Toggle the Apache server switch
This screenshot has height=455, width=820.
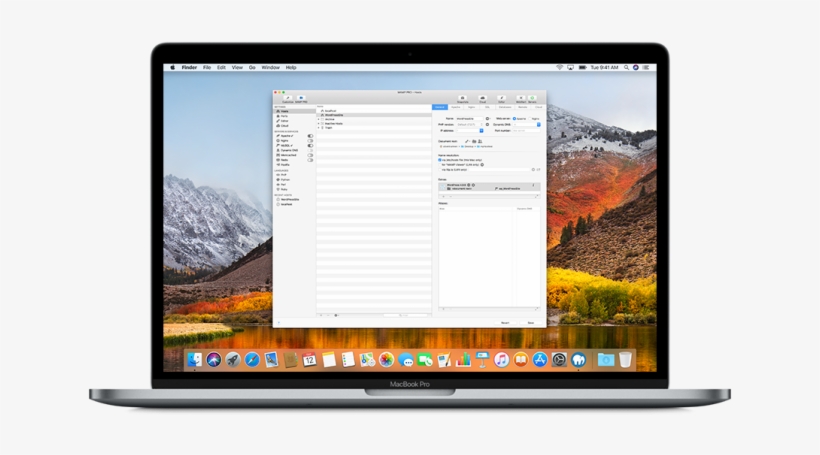coord(310,136)
